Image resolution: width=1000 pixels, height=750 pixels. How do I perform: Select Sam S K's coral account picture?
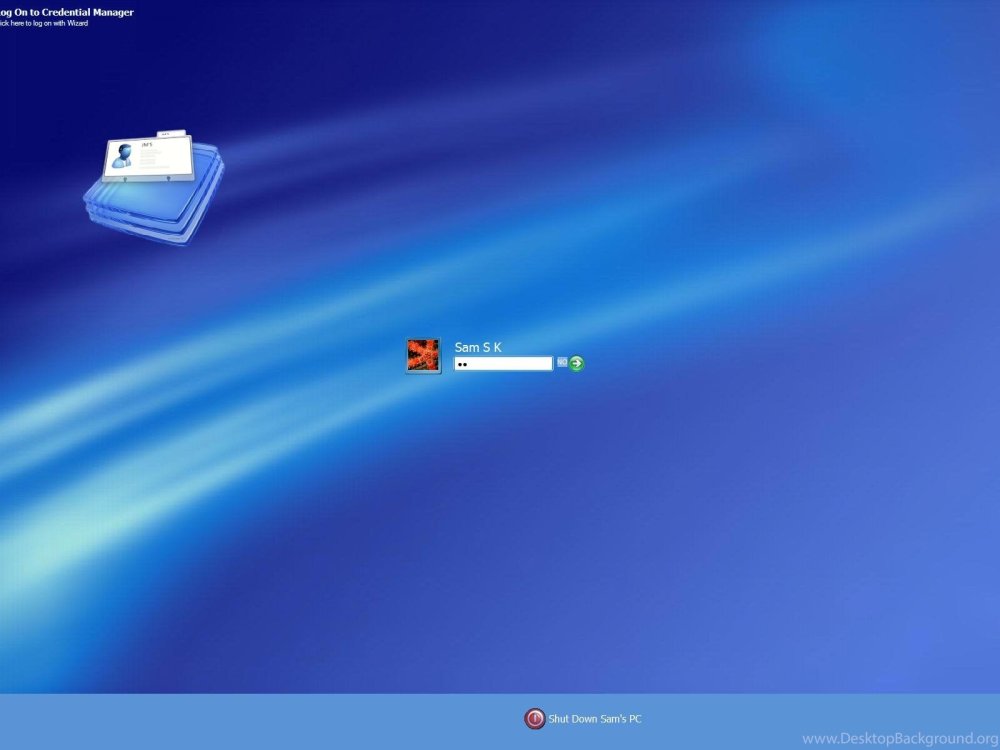(422, 354)
